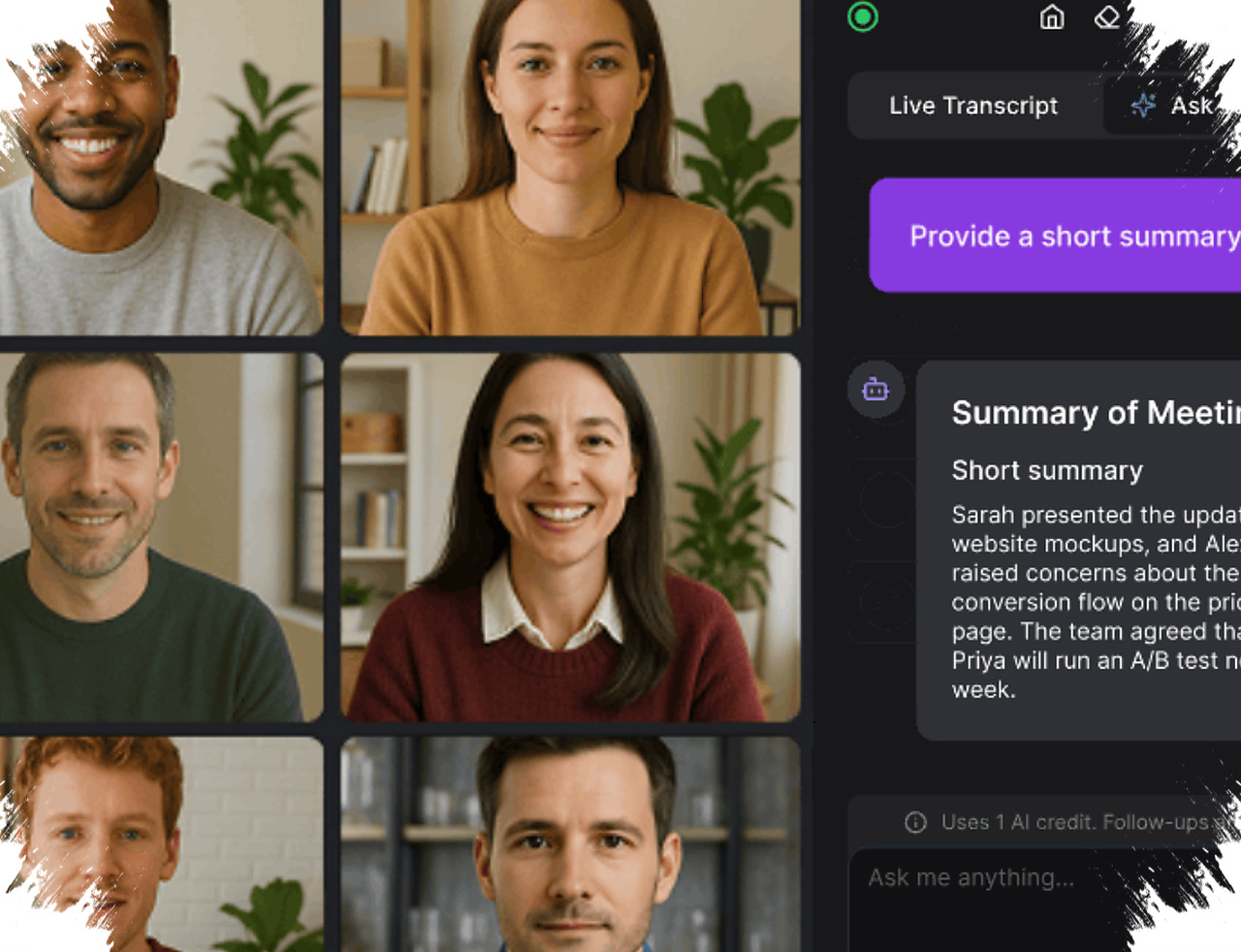Switch to the Ask tab
Image resolution: width=1241 pixels, height=952 pixels.
pyautogui.click(x=1173, y=106)
